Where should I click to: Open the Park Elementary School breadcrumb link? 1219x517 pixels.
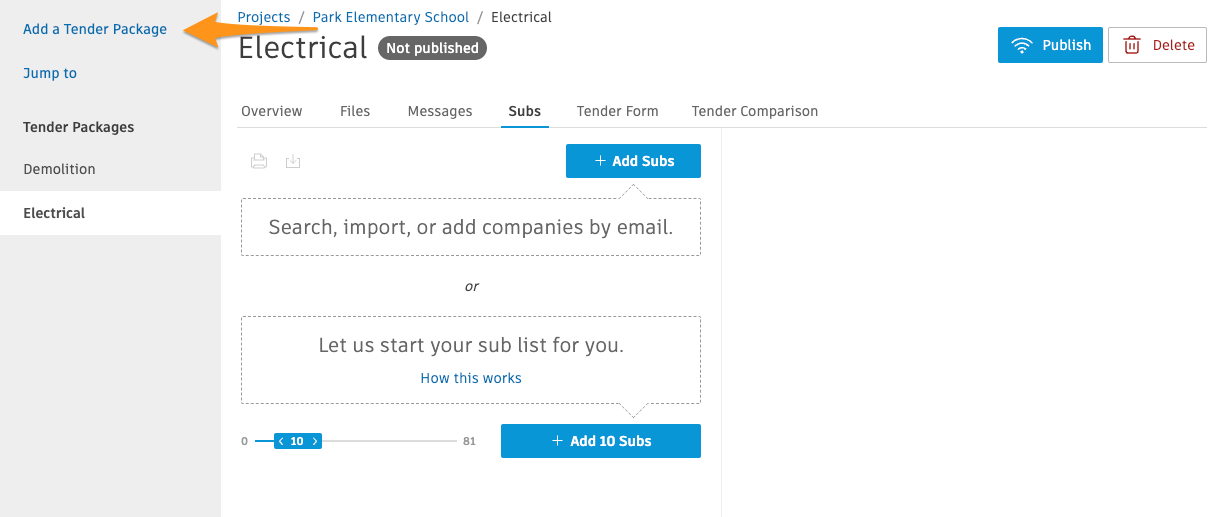[391, 17]
